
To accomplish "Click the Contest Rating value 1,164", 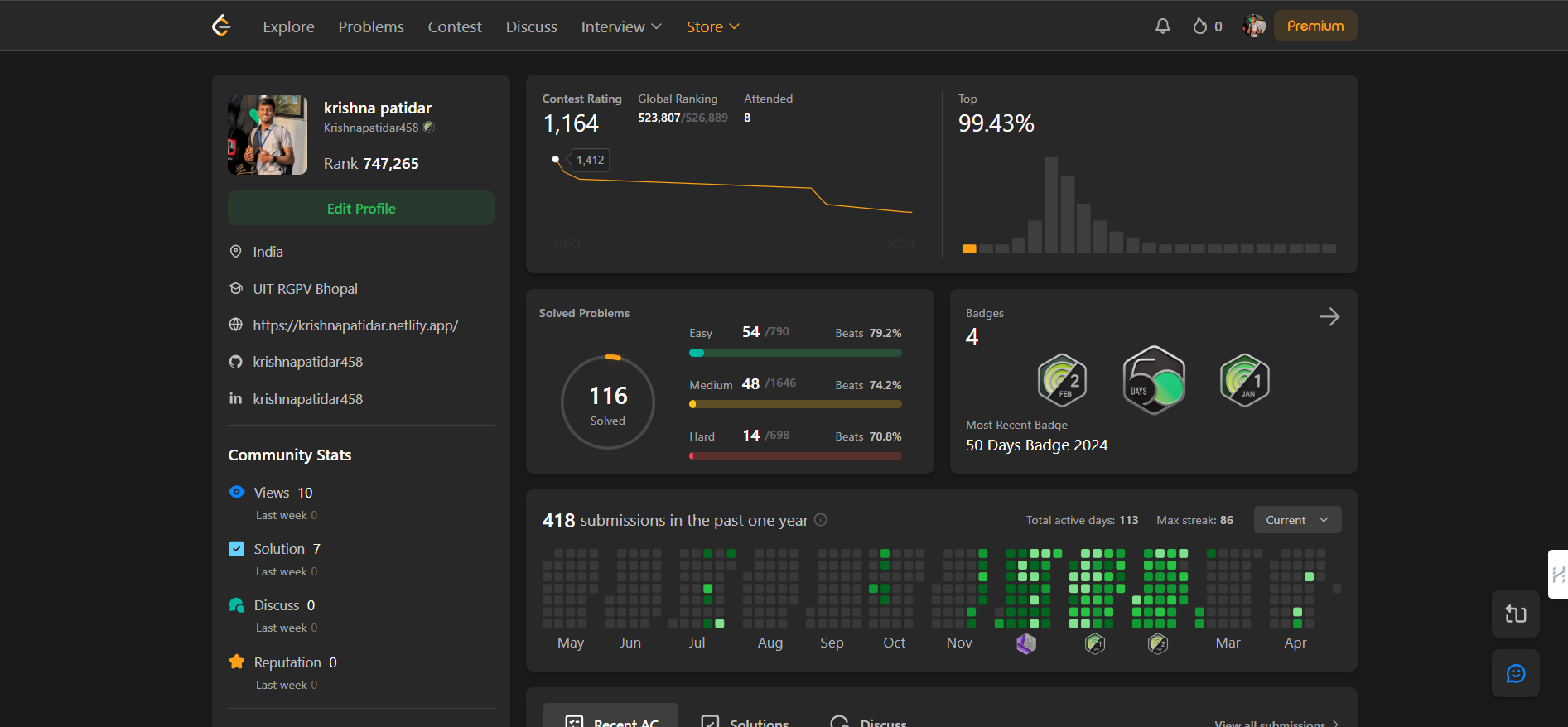I will pyautogui.click(x=571, y=123).
